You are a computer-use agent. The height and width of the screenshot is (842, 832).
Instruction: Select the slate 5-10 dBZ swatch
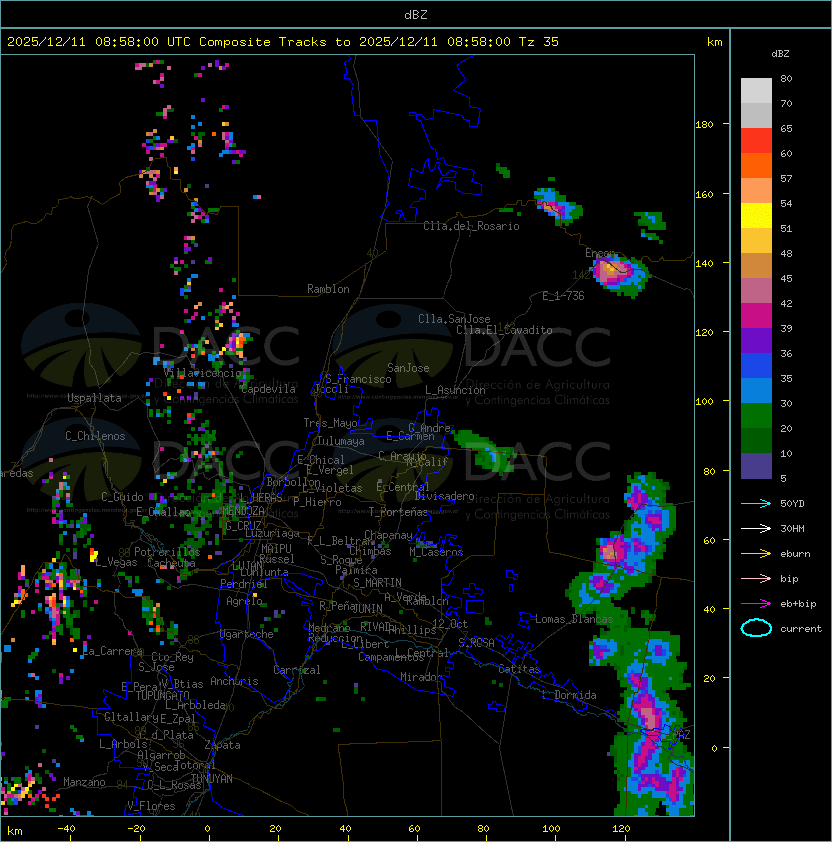pyautogui.click(x=756, y=466)
